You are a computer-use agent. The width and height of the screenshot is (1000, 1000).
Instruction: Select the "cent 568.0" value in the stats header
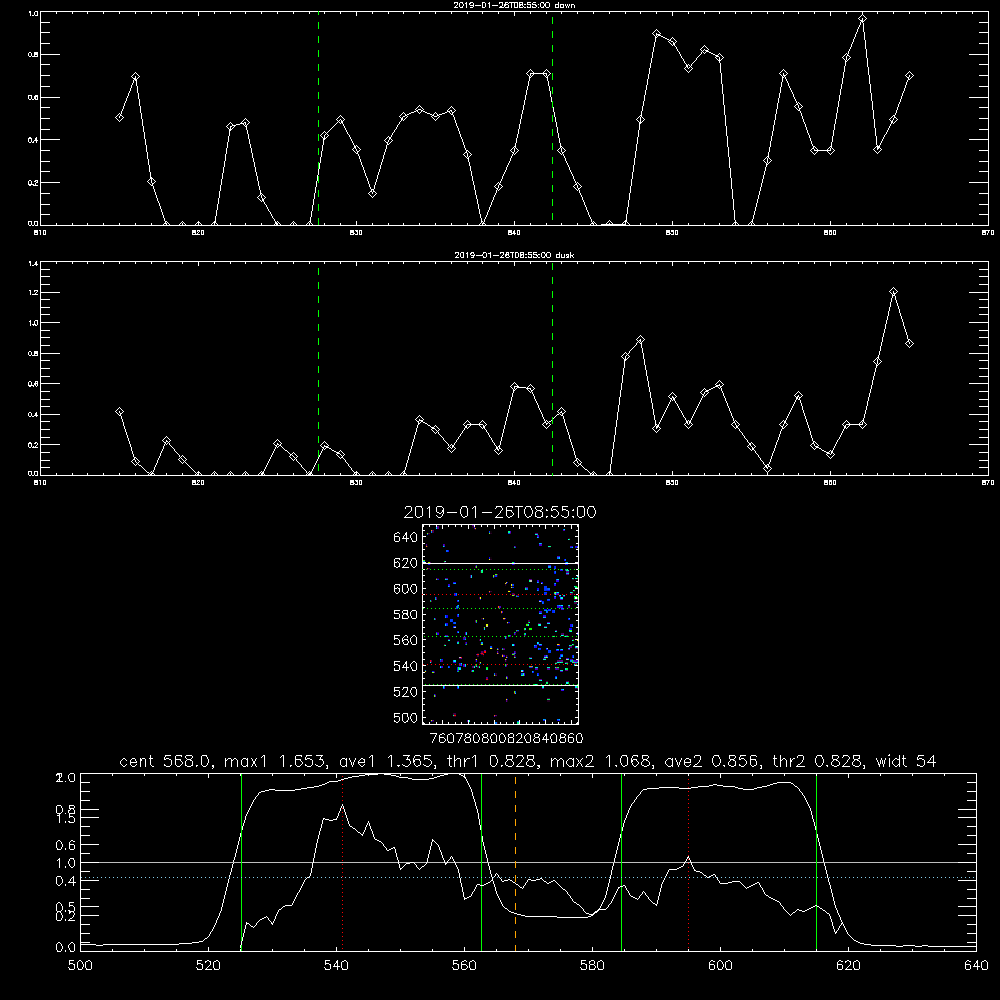[x=165, y=761]
